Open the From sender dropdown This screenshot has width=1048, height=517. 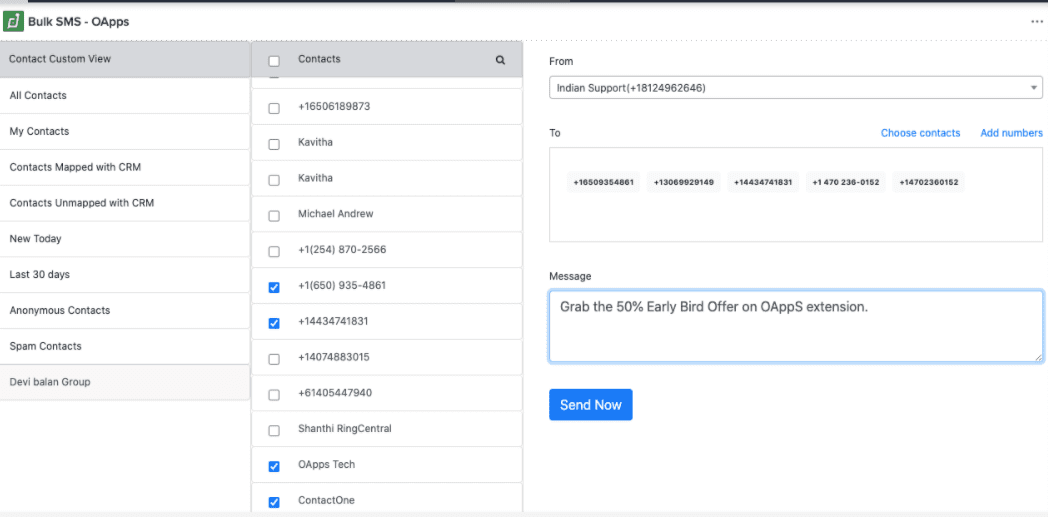click(795, 88)
